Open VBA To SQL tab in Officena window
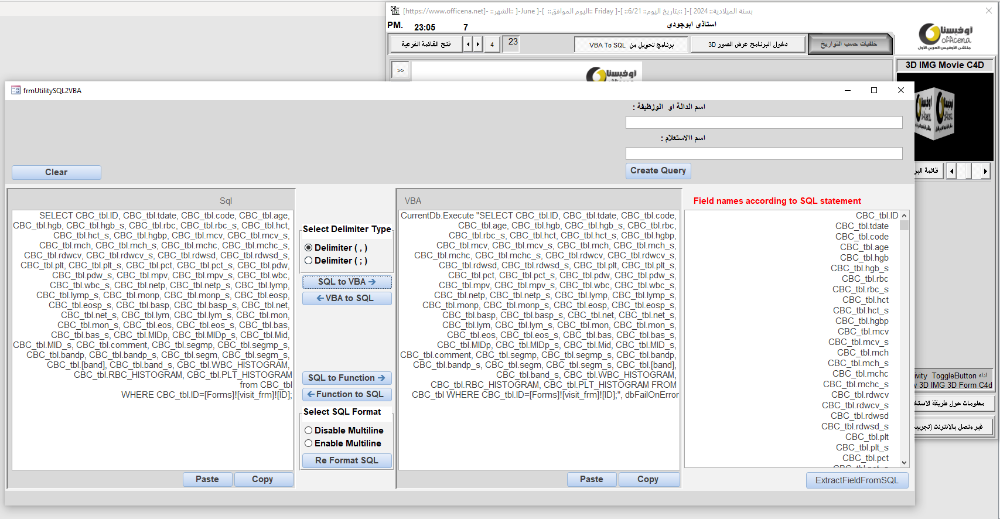Image resolution: width=1000 pixels, height=519 pixels. tap(631, 45)
